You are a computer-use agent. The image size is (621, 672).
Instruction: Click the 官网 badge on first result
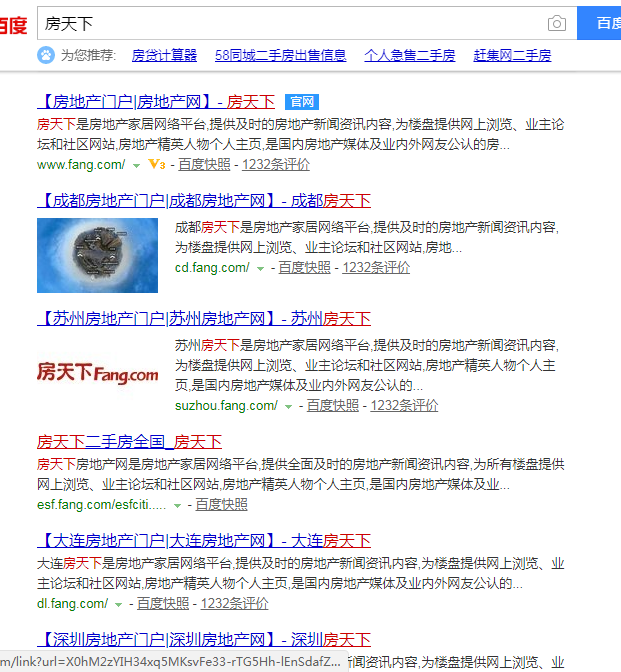pyautogui.click(x=302, y=102)
